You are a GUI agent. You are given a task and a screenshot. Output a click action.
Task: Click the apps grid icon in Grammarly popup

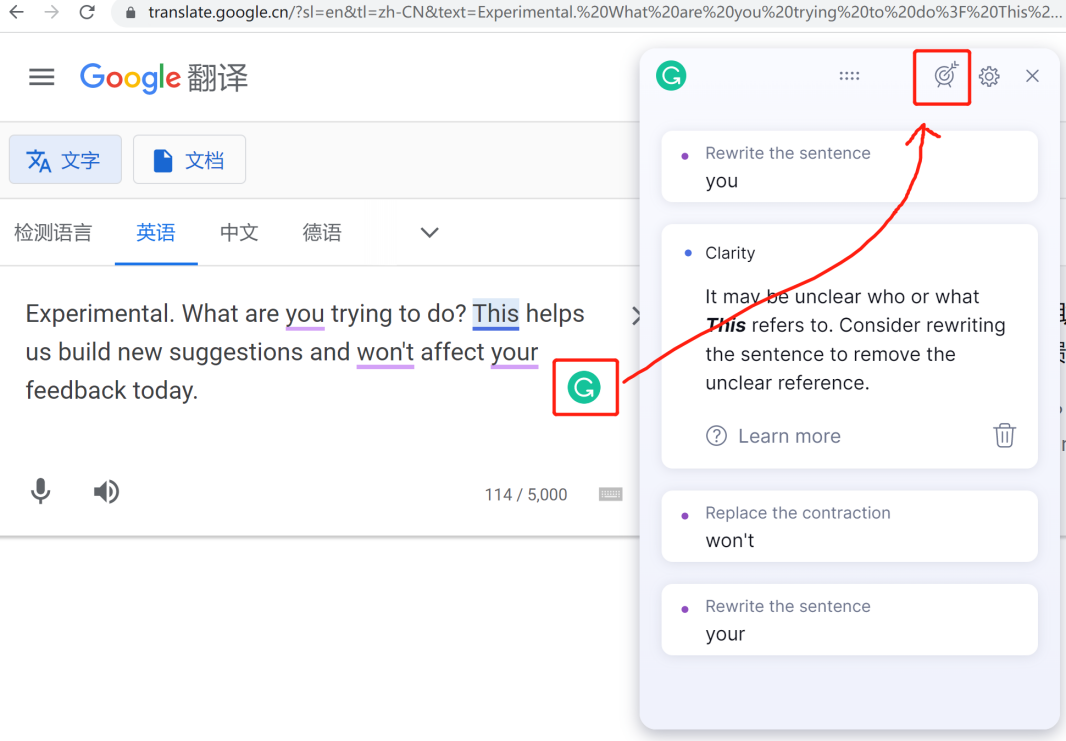pyautogui.click(x=849, y=75)
